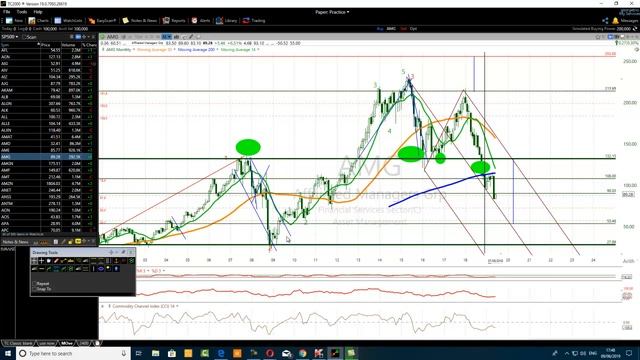Open the chart timeframe dropdown

[x=166, y=37]
